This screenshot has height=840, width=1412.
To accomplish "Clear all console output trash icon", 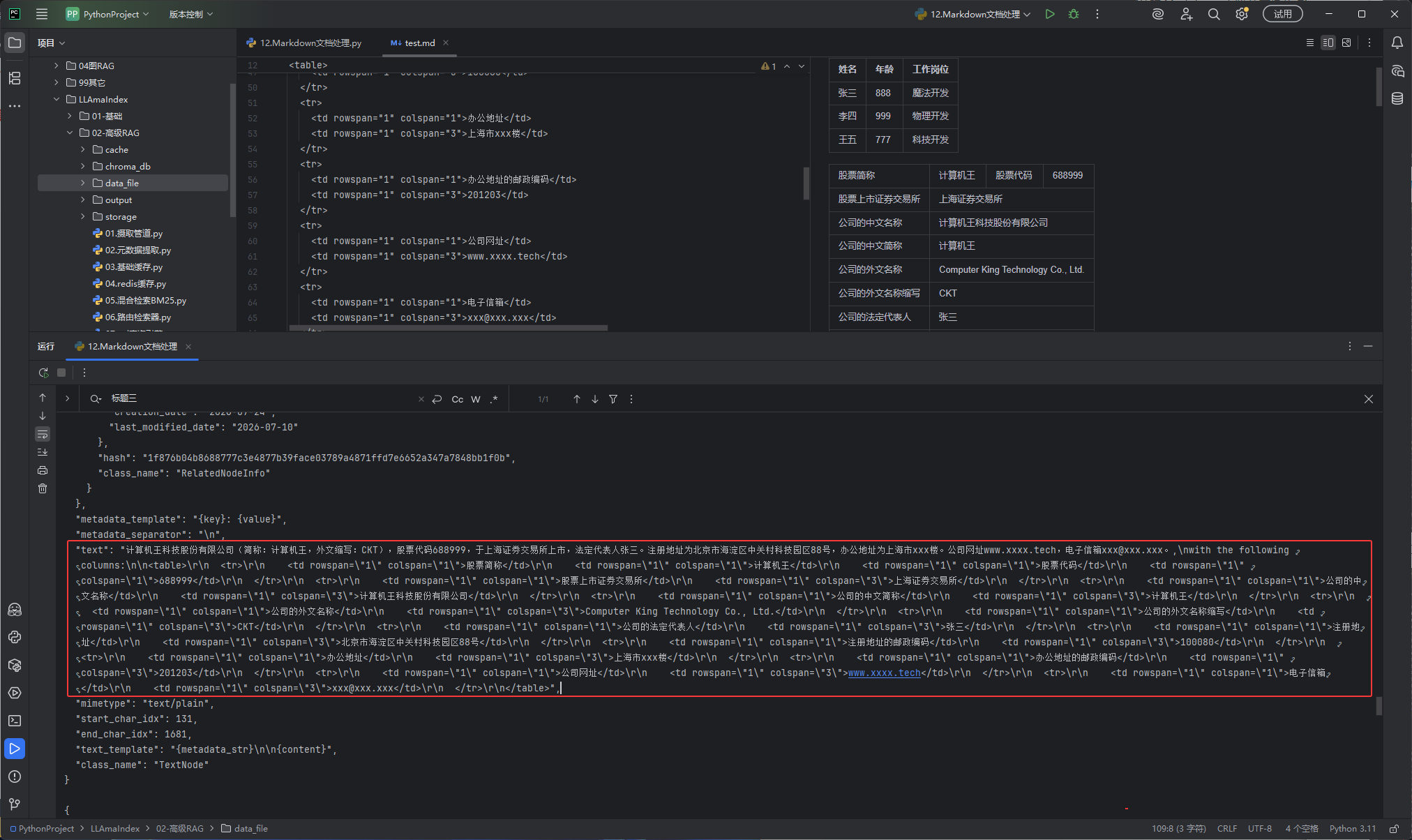I will (x=43, y=488).
